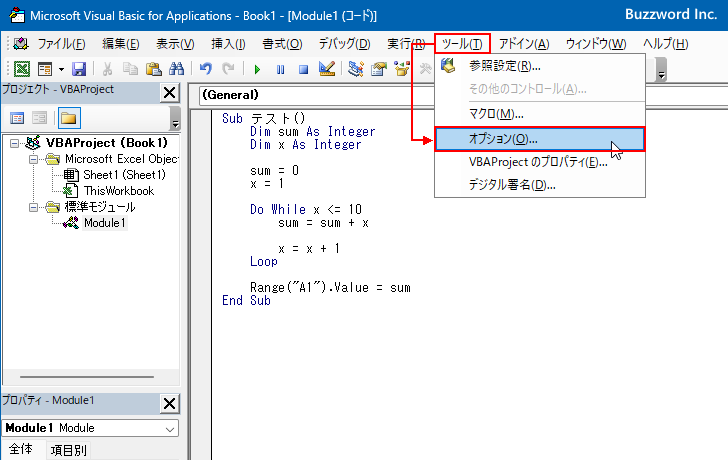Select 参照設定(R)... menu entry

(x=540, y=66)
